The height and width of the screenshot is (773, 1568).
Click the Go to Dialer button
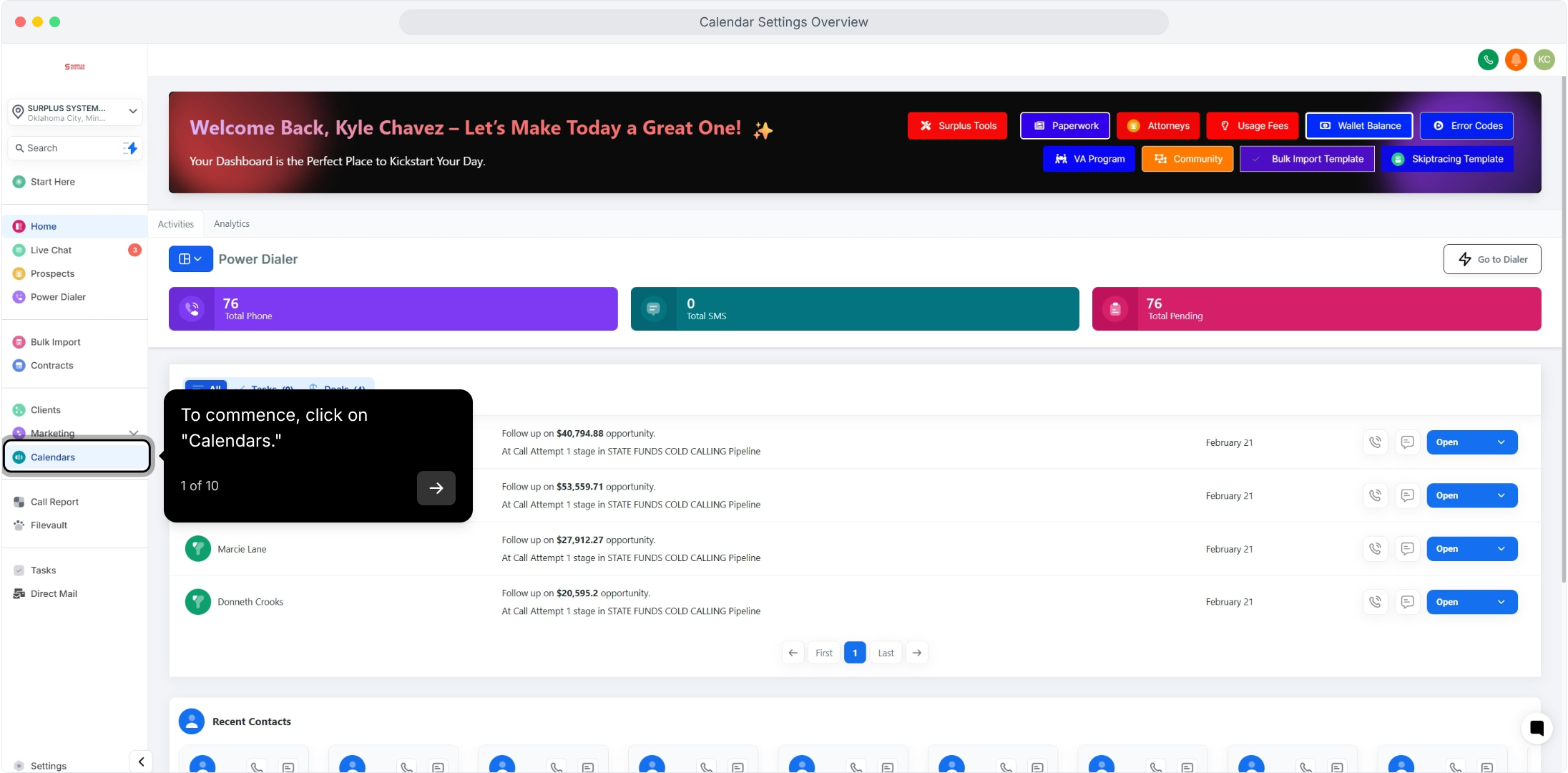point(1491,259)
